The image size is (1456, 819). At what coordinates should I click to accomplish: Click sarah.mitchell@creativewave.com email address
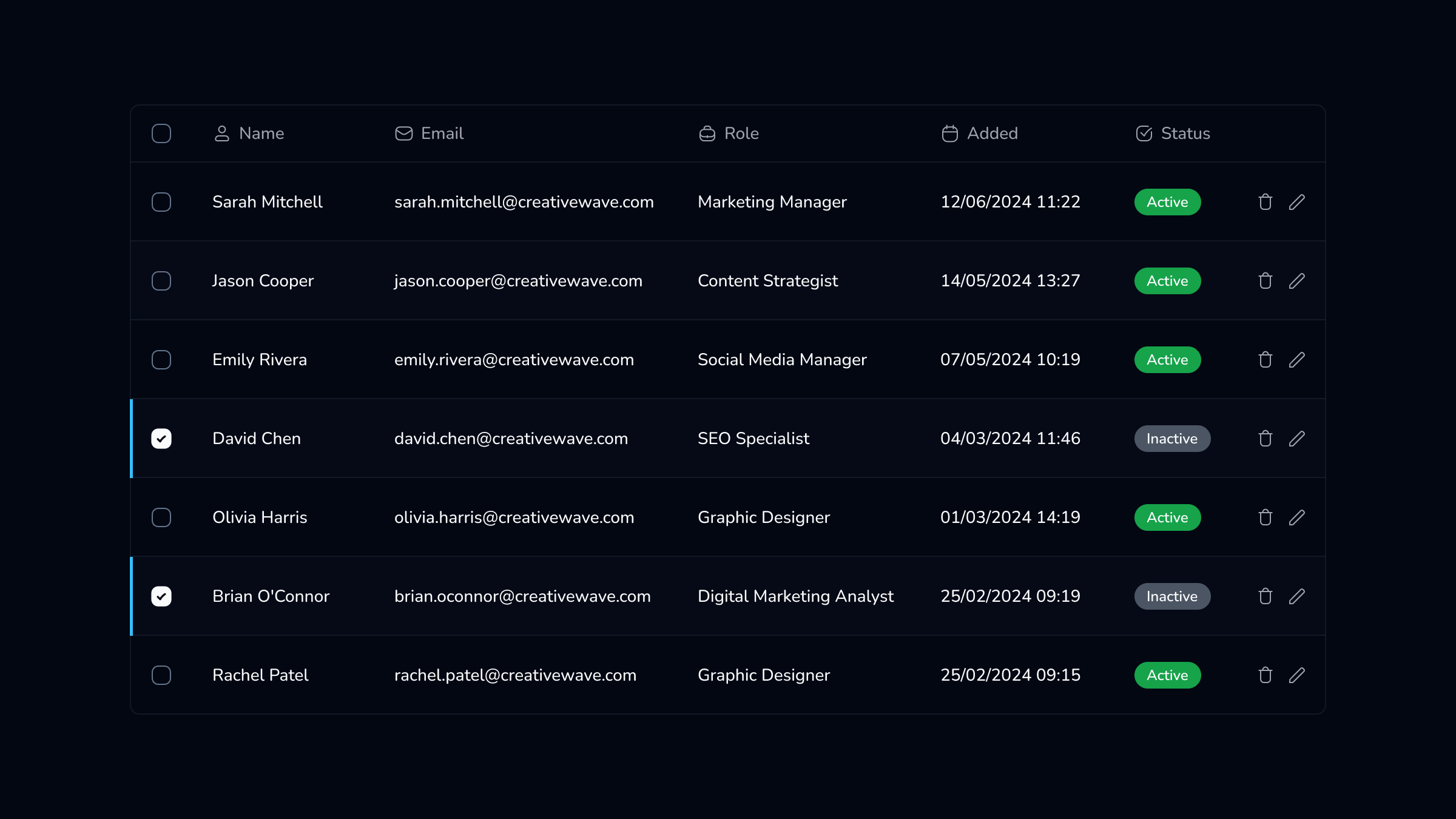(x=524, y=202)
